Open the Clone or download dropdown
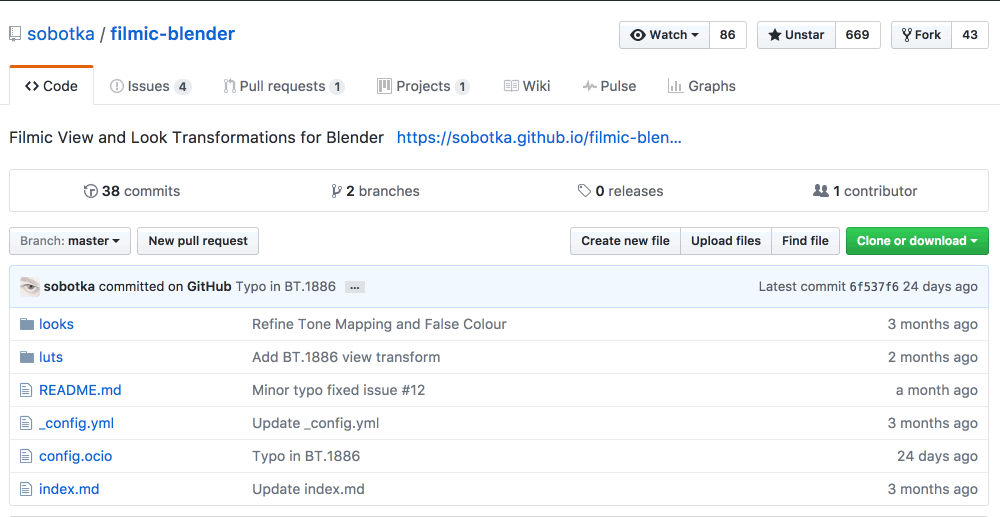The image size is (1000, 517). tap(917, 241)
